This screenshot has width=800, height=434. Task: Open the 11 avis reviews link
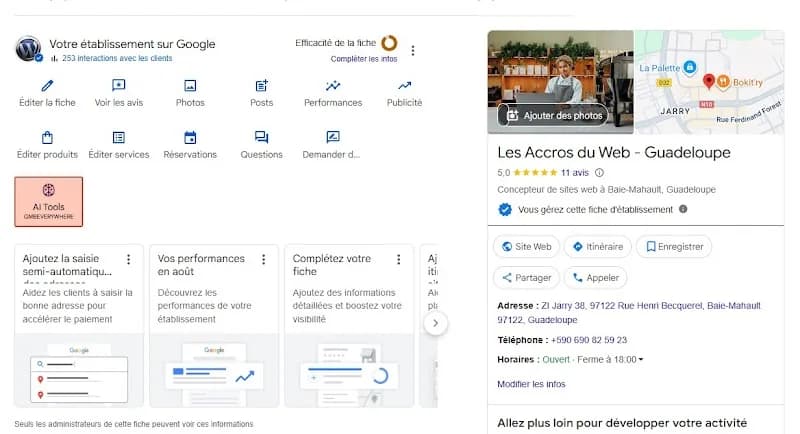click(x=574, y=173)
